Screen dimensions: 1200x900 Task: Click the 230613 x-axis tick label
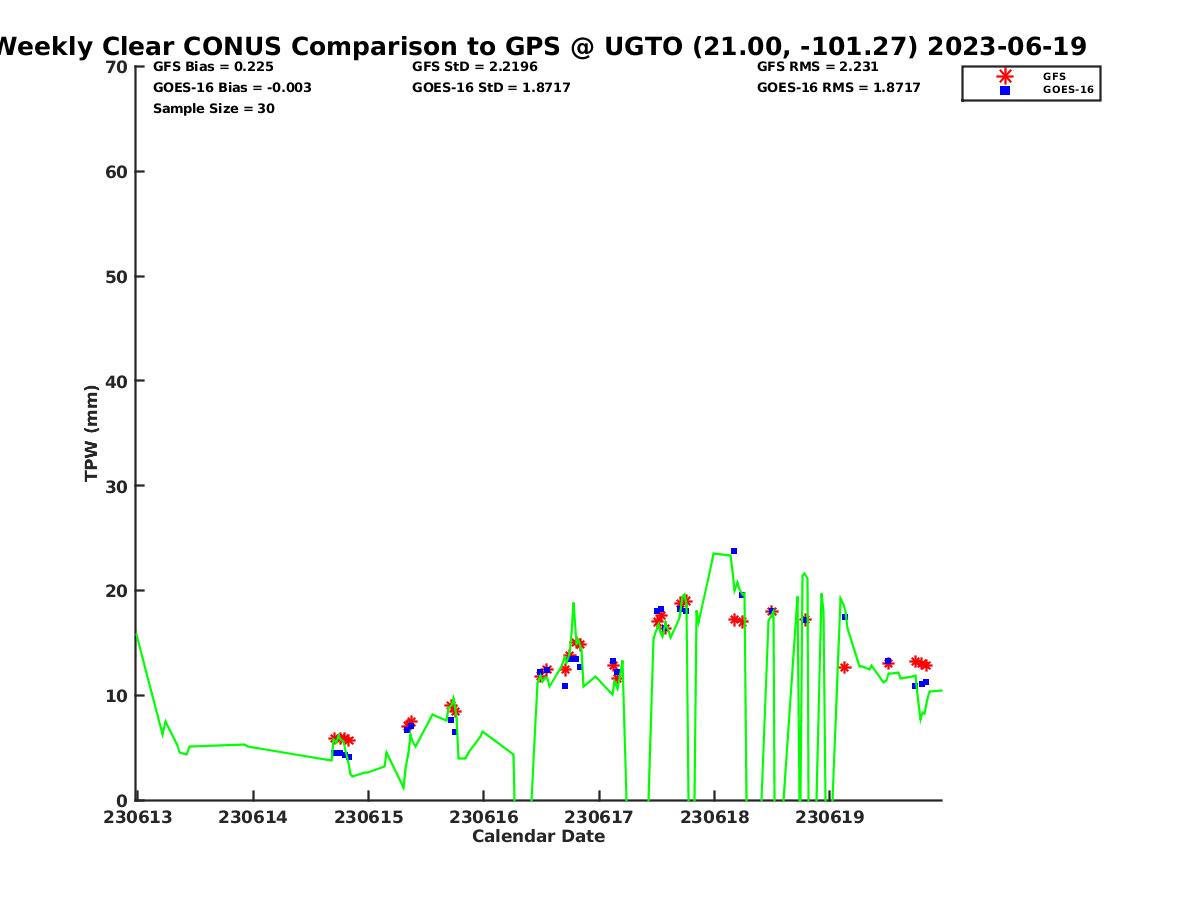[x=137, y=818]
